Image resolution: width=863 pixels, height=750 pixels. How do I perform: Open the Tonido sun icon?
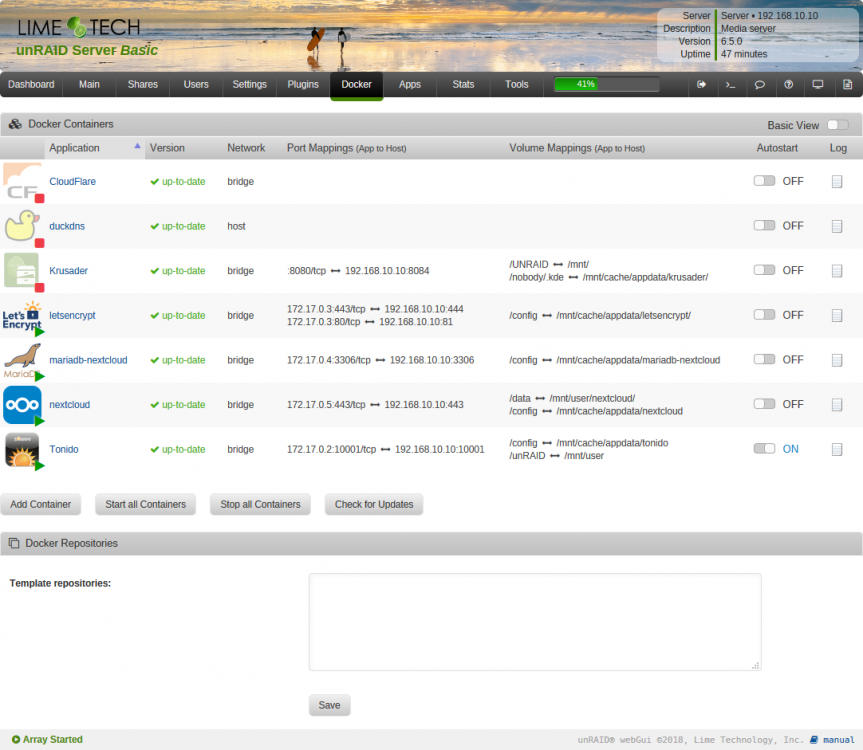pos(22,449)
